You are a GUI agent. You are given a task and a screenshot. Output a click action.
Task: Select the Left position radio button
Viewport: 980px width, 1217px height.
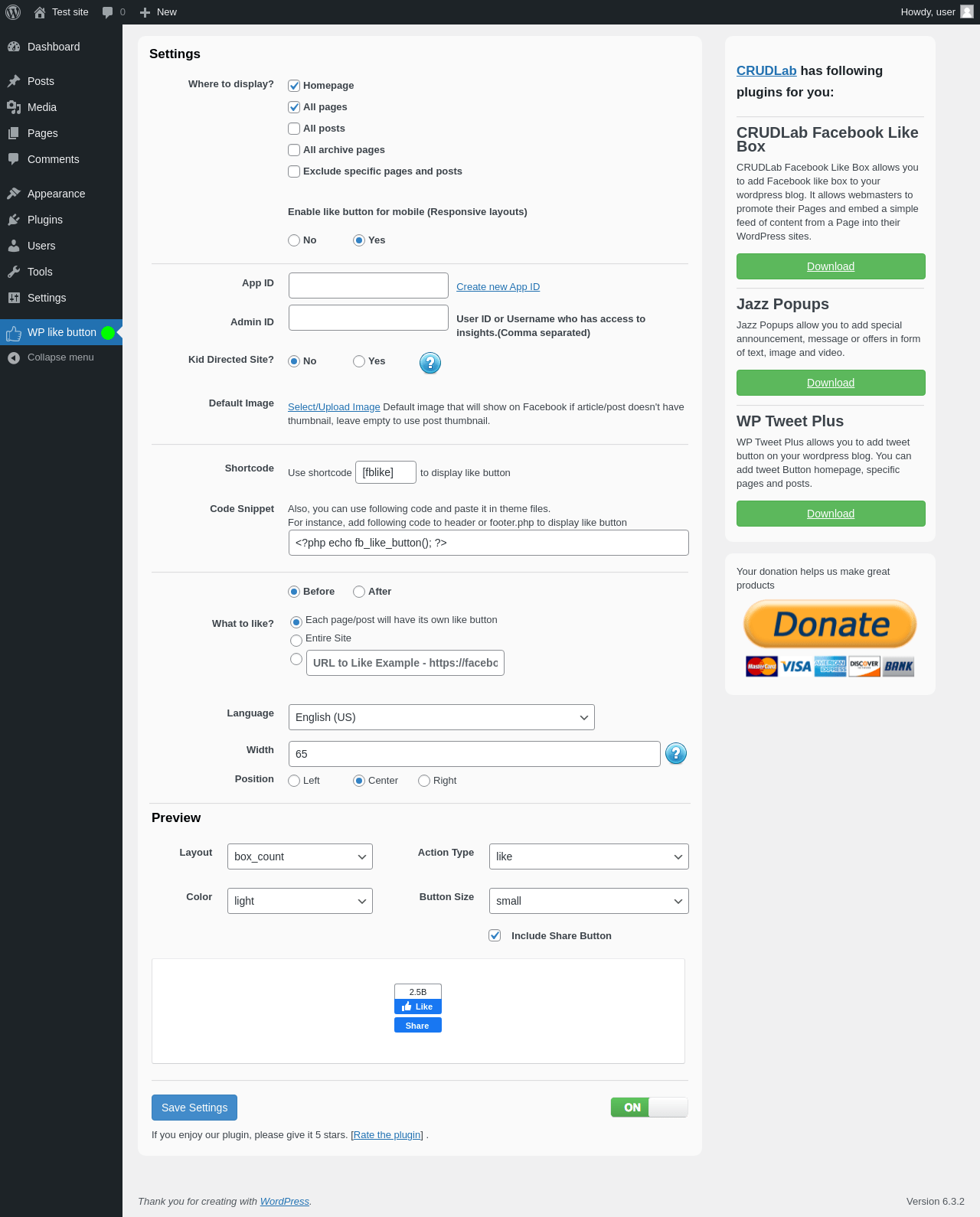pos(294,781)
